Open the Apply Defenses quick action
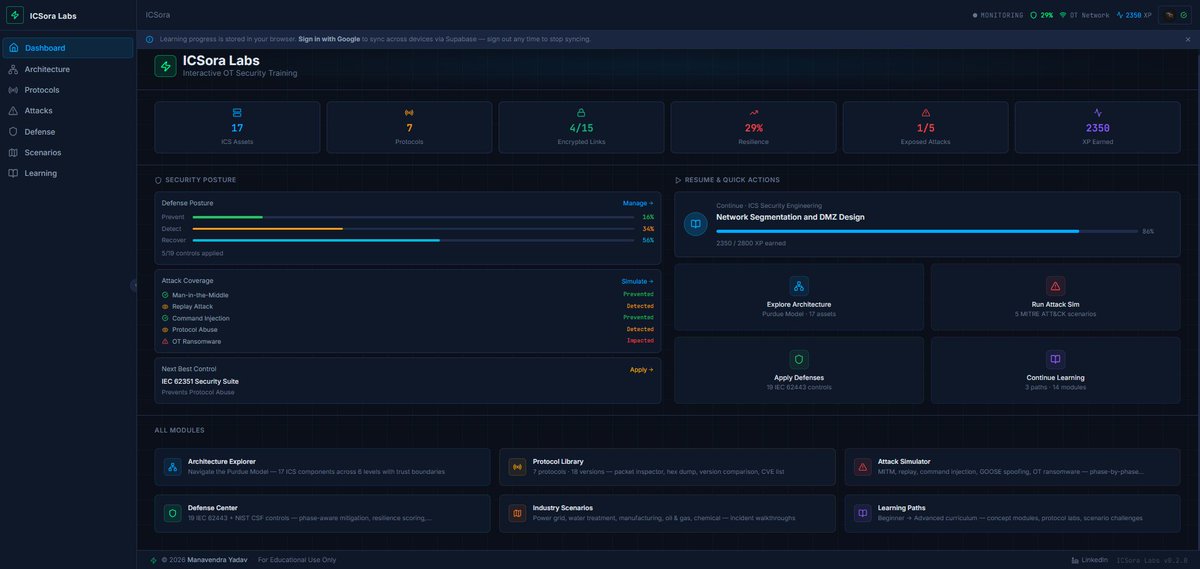This screenshot has height=569, width=1200. click(798, 370)
